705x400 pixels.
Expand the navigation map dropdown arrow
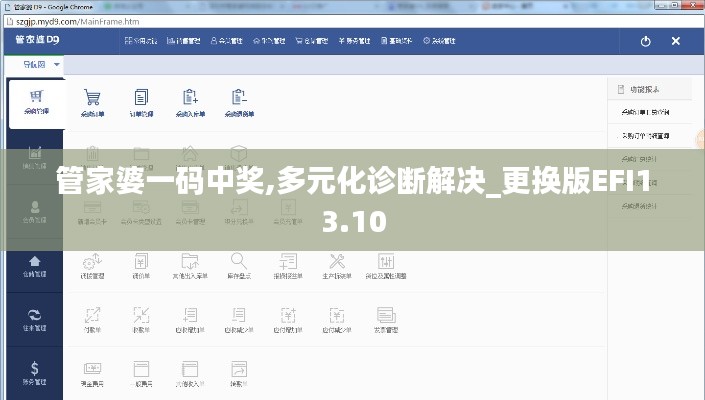point(57,64)
